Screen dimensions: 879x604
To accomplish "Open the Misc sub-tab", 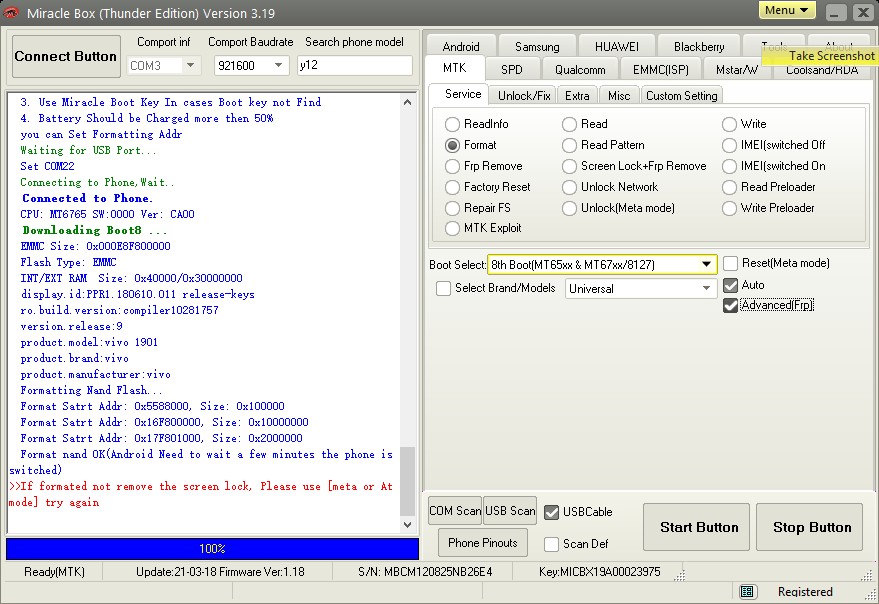I will [619, 96].
